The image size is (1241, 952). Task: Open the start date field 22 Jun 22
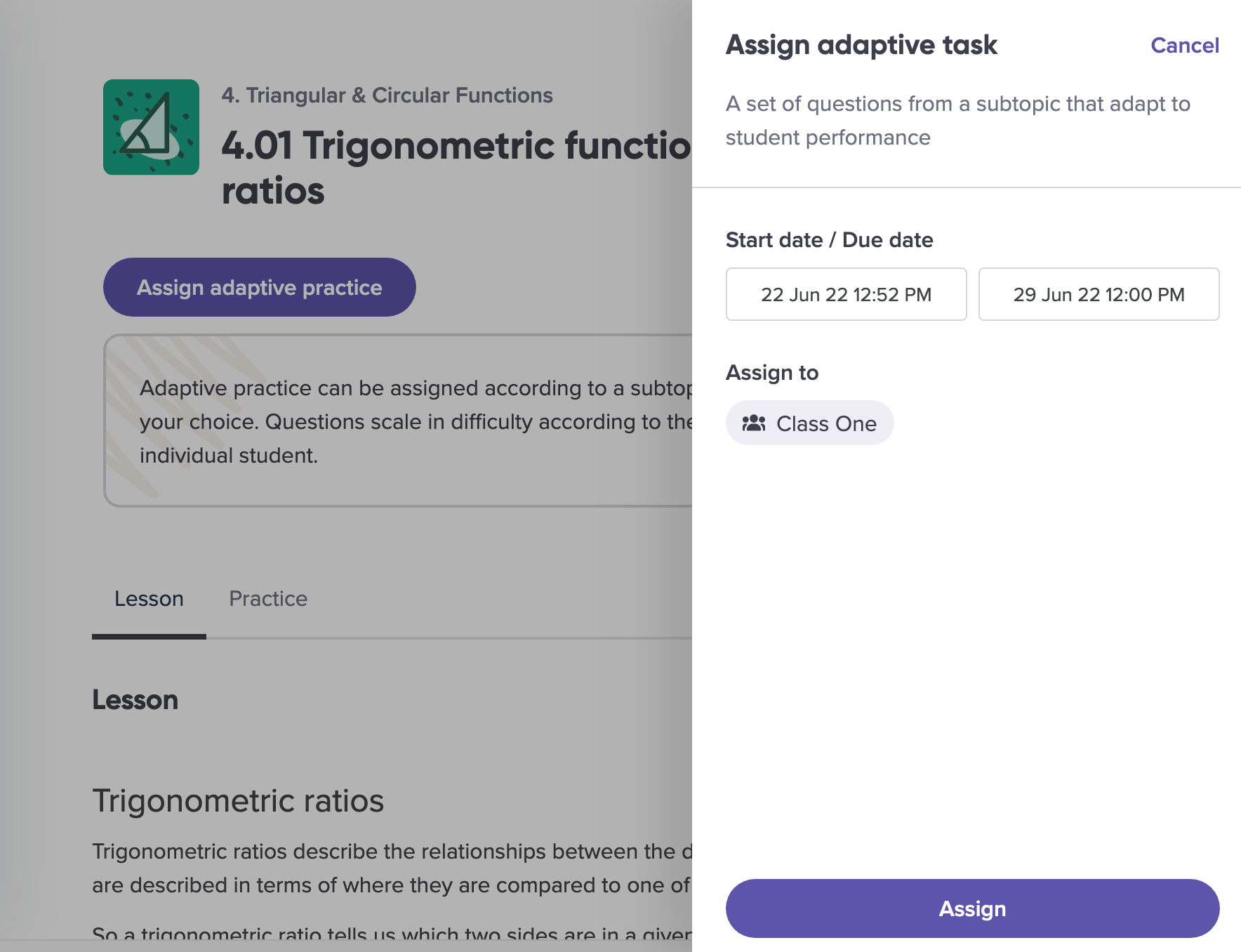point(846,294)
